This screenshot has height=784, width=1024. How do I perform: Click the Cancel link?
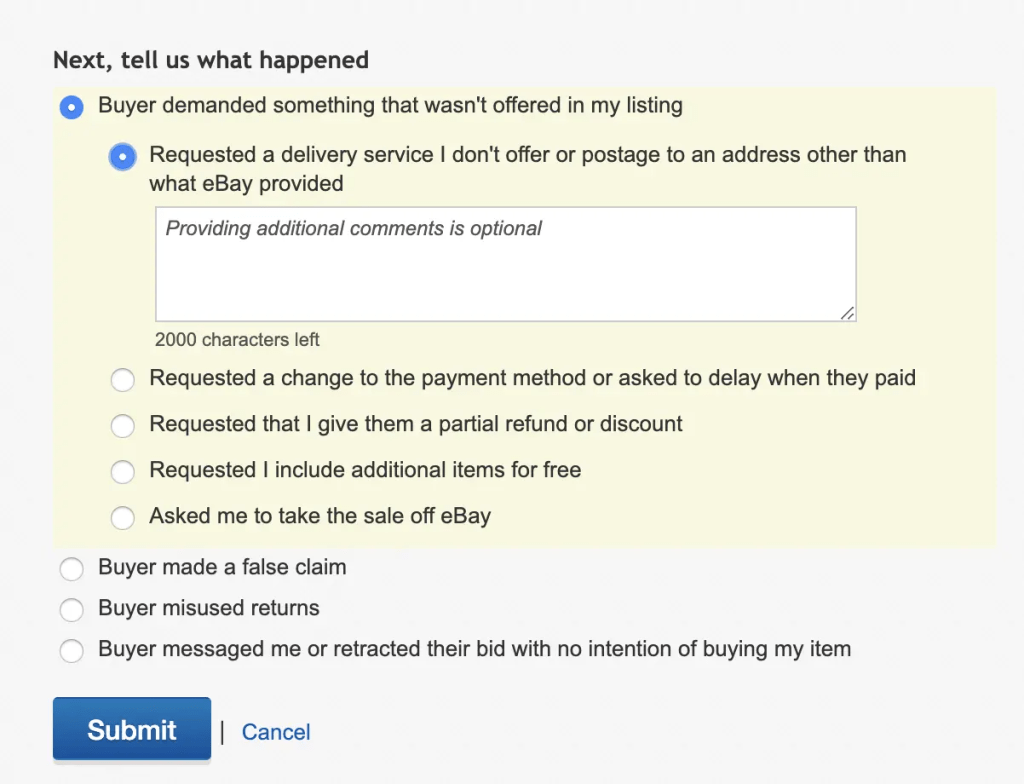276,732
